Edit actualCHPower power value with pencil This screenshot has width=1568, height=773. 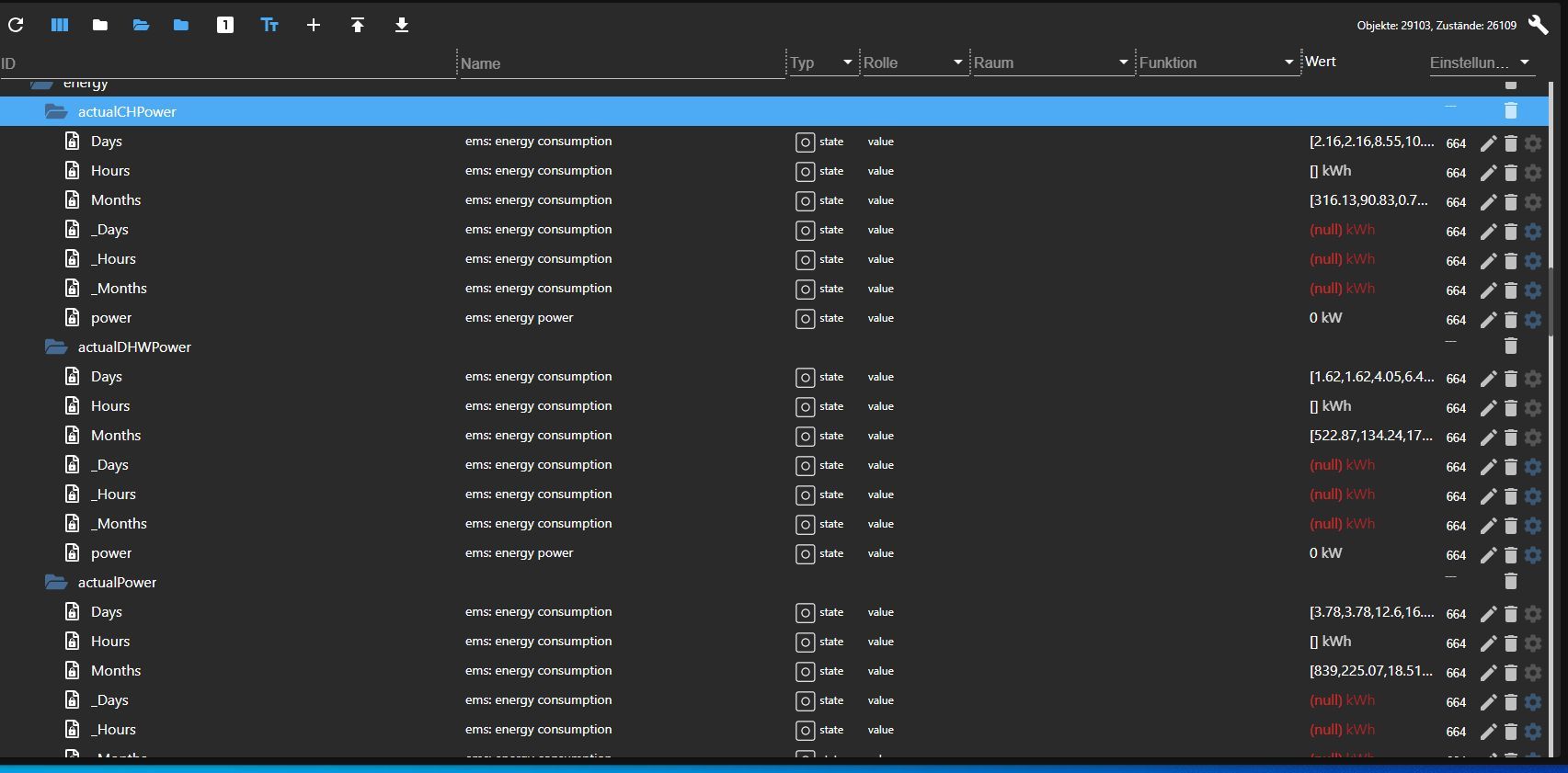[1488, 320]
